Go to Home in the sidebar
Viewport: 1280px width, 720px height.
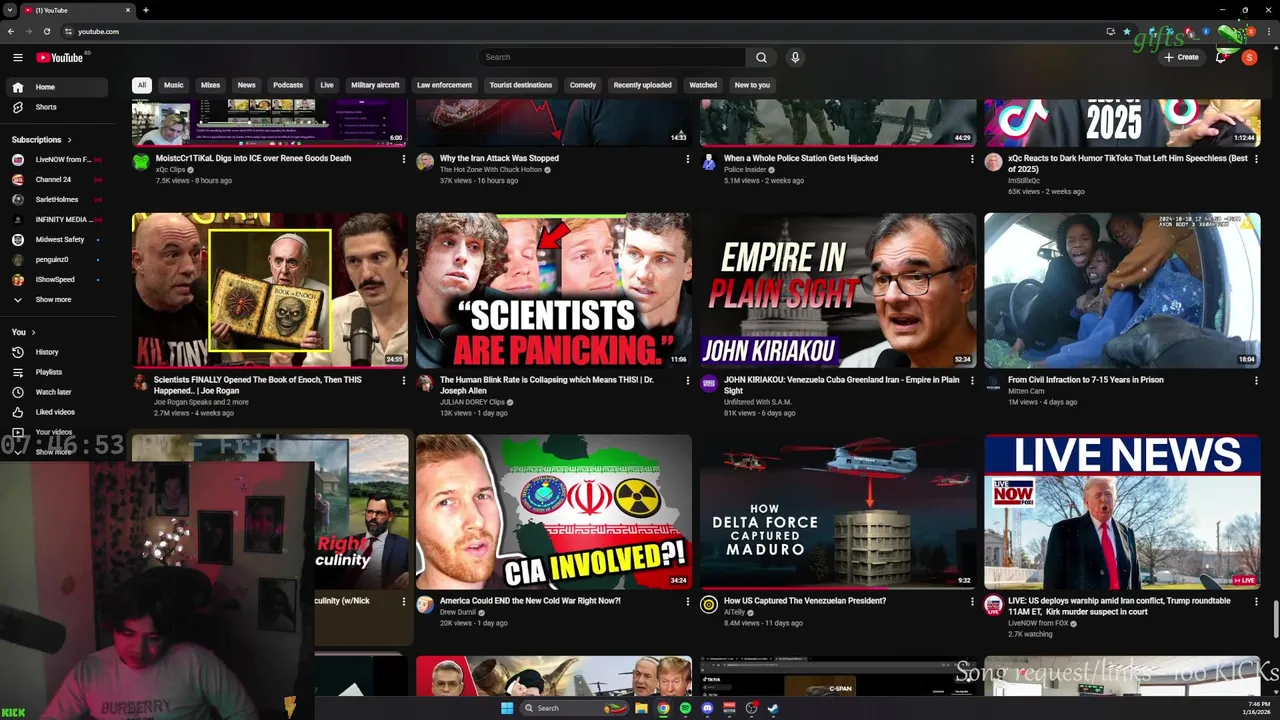click(56, 87)
